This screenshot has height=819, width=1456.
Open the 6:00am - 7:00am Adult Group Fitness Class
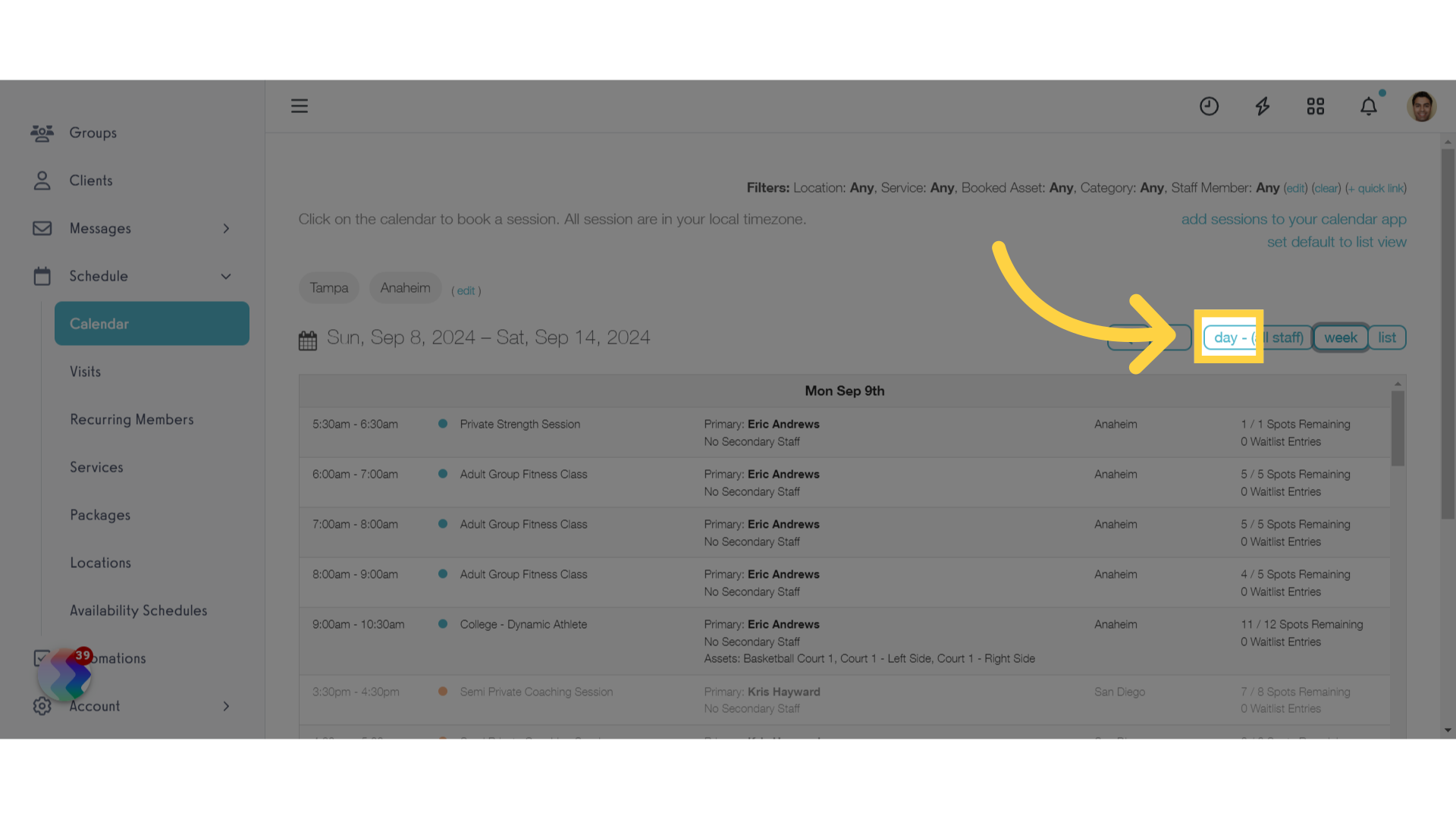pos(845,482)
